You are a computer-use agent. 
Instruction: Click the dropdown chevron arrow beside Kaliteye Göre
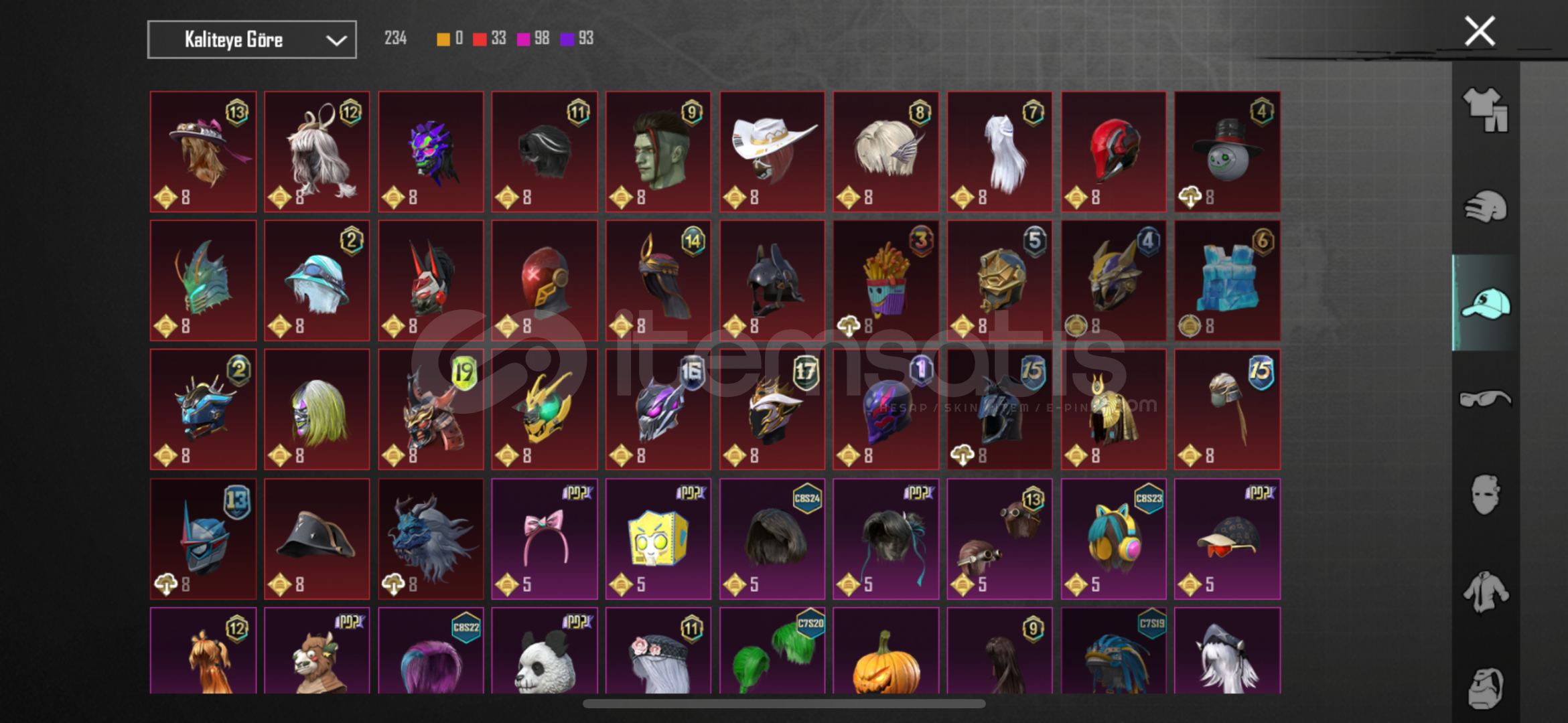(336, 41)
